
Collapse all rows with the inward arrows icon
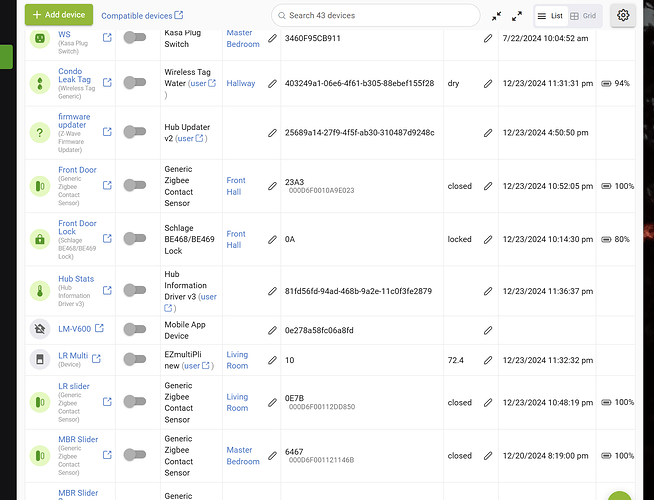(496, 16)
